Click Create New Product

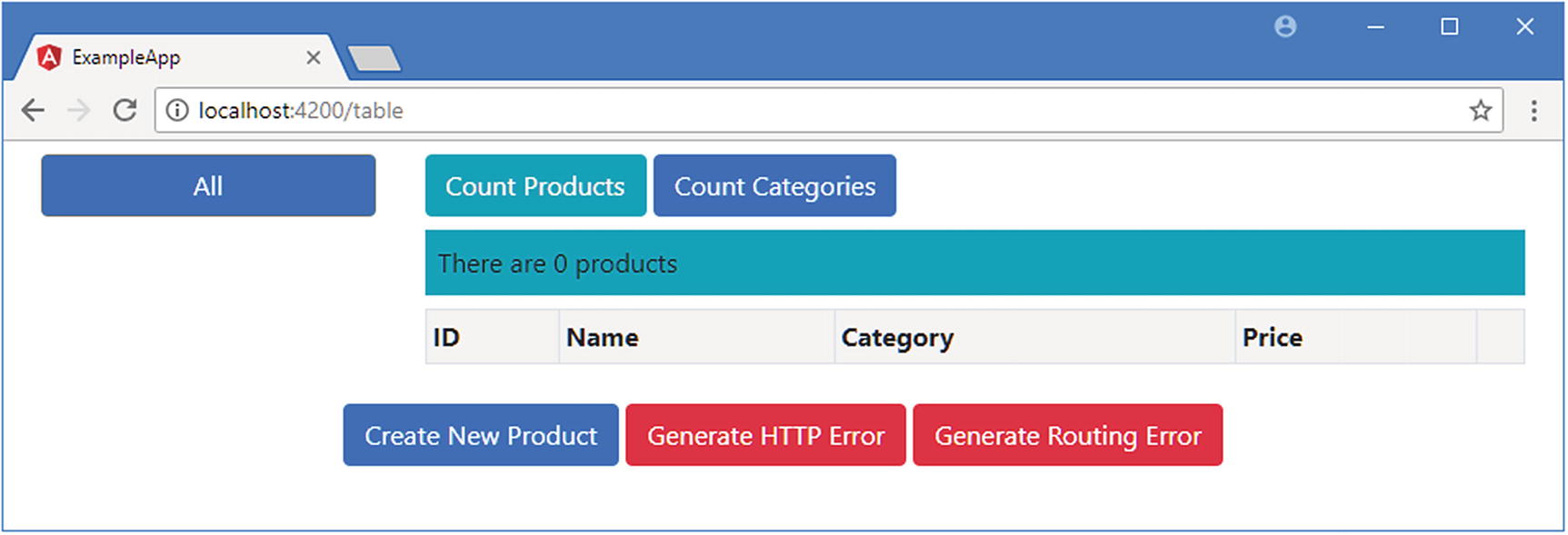click(481, 436)
